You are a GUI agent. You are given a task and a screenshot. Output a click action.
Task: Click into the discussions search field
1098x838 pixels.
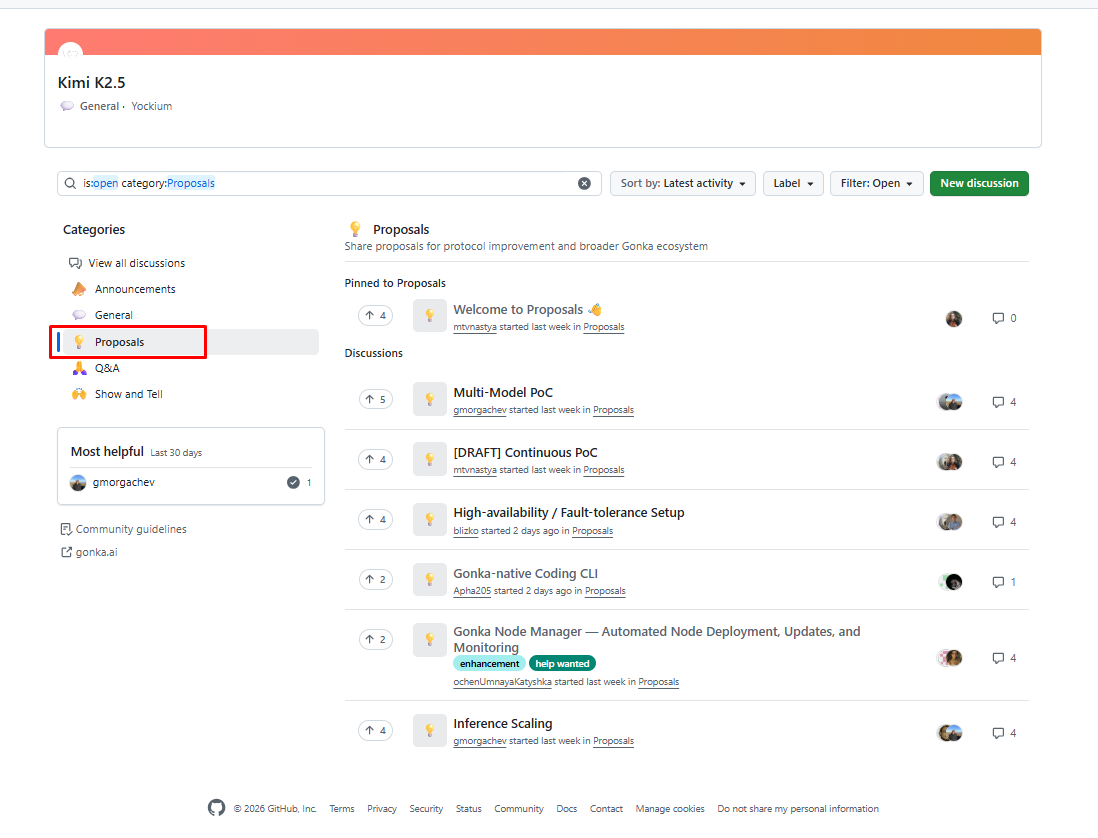pos(330,183)
